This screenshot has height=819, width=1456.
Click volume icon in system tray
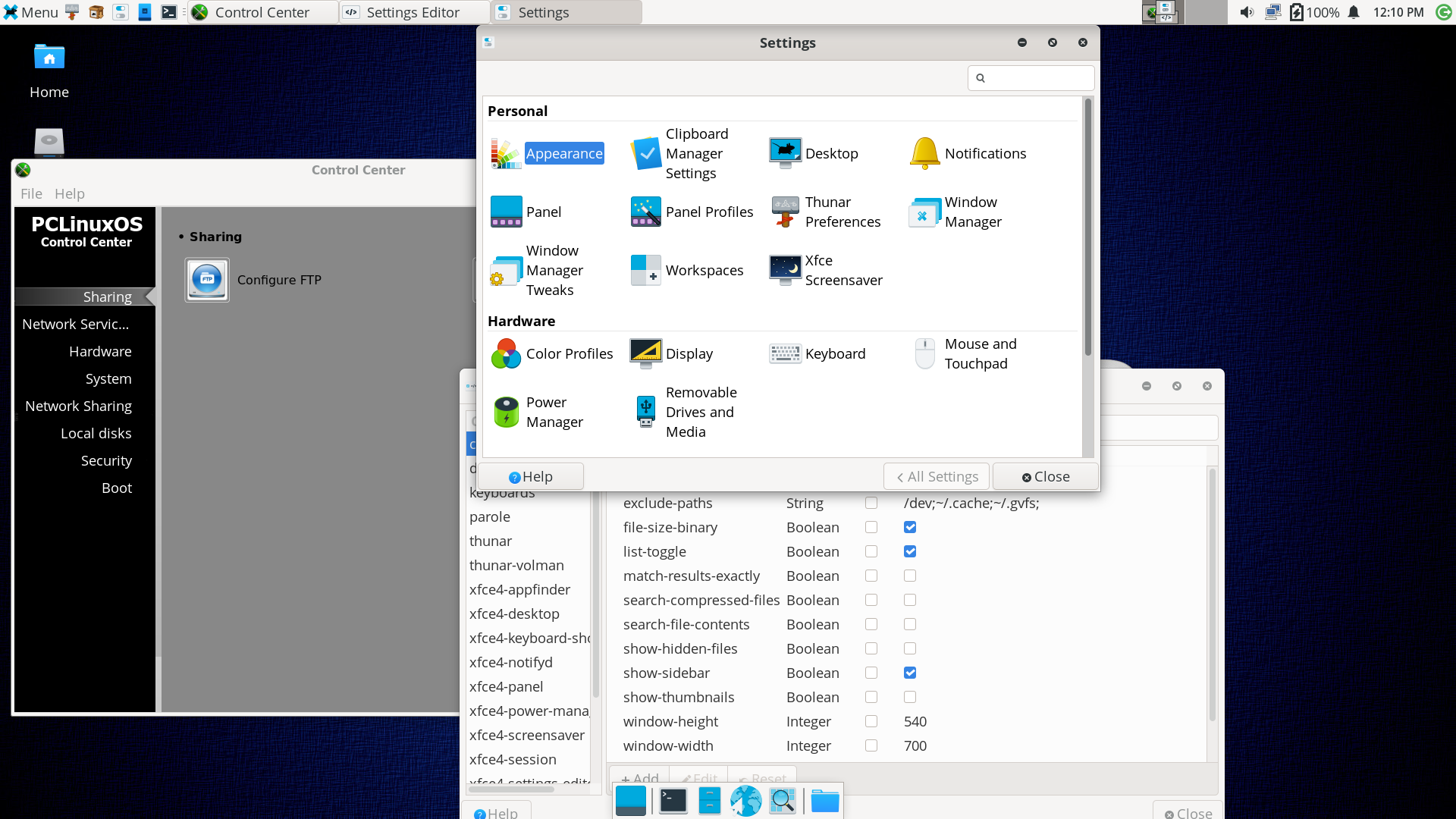(1247, 12)
